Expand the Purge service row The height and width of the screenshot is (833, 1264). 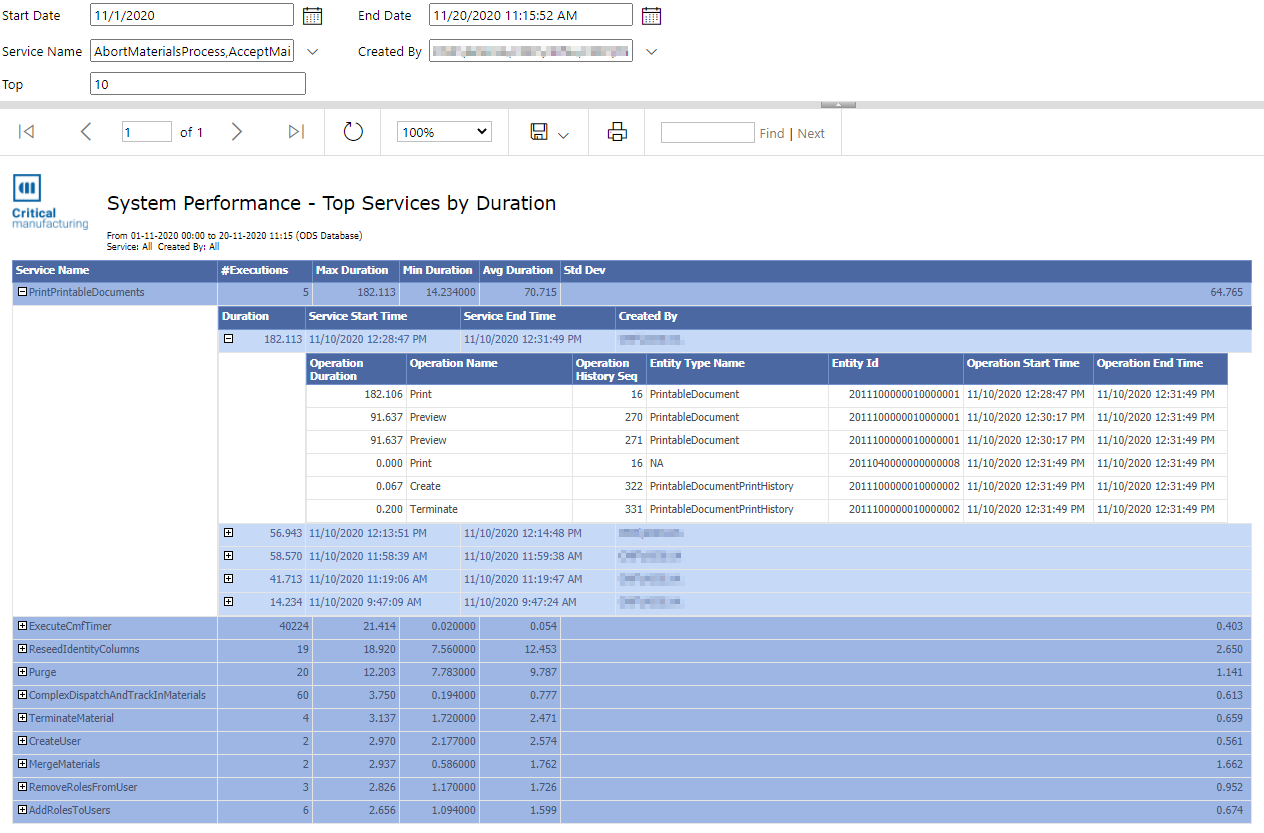coord(22,672)
